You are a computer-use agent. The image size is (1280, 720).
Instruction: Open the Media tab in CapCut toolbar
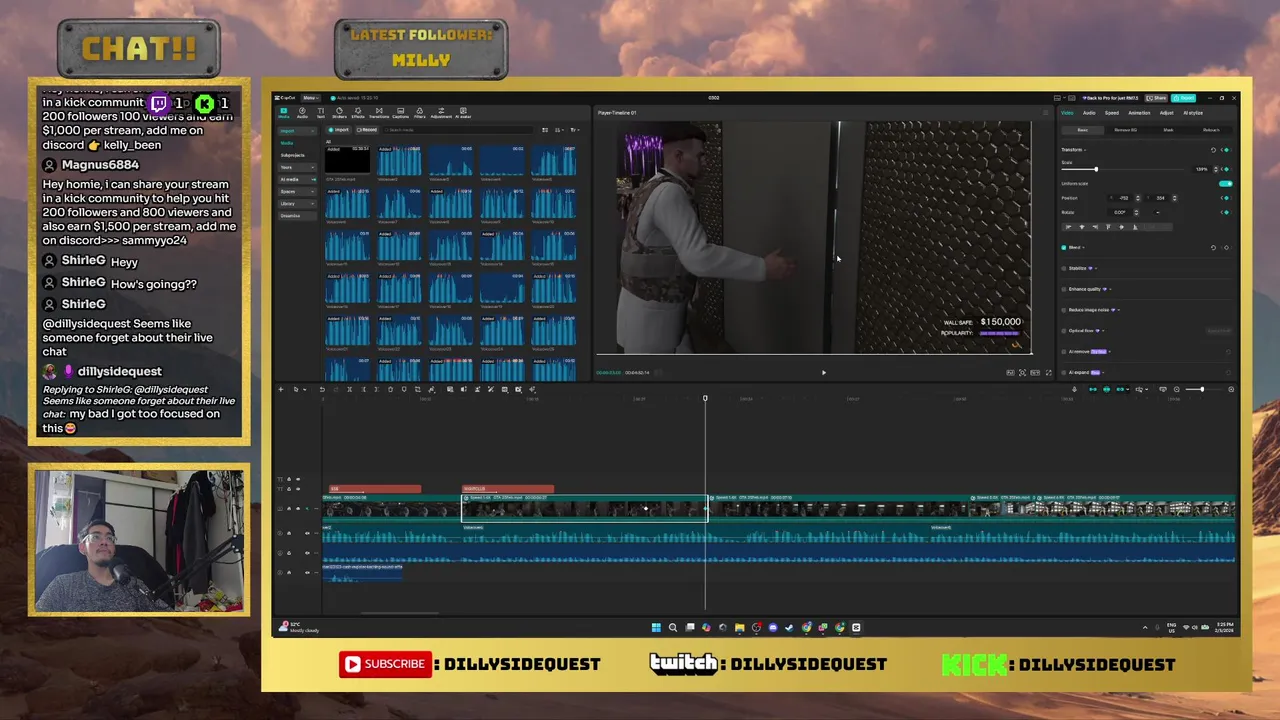point(284,113)
